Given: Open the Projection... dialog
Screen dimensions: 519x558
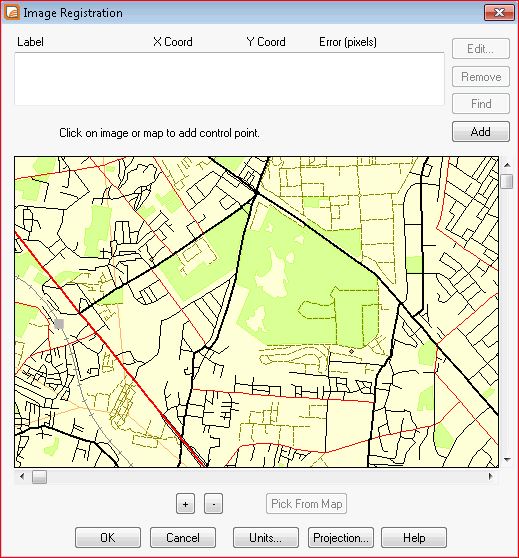Looking at the screenshot, I should click(x=341, y=537).
